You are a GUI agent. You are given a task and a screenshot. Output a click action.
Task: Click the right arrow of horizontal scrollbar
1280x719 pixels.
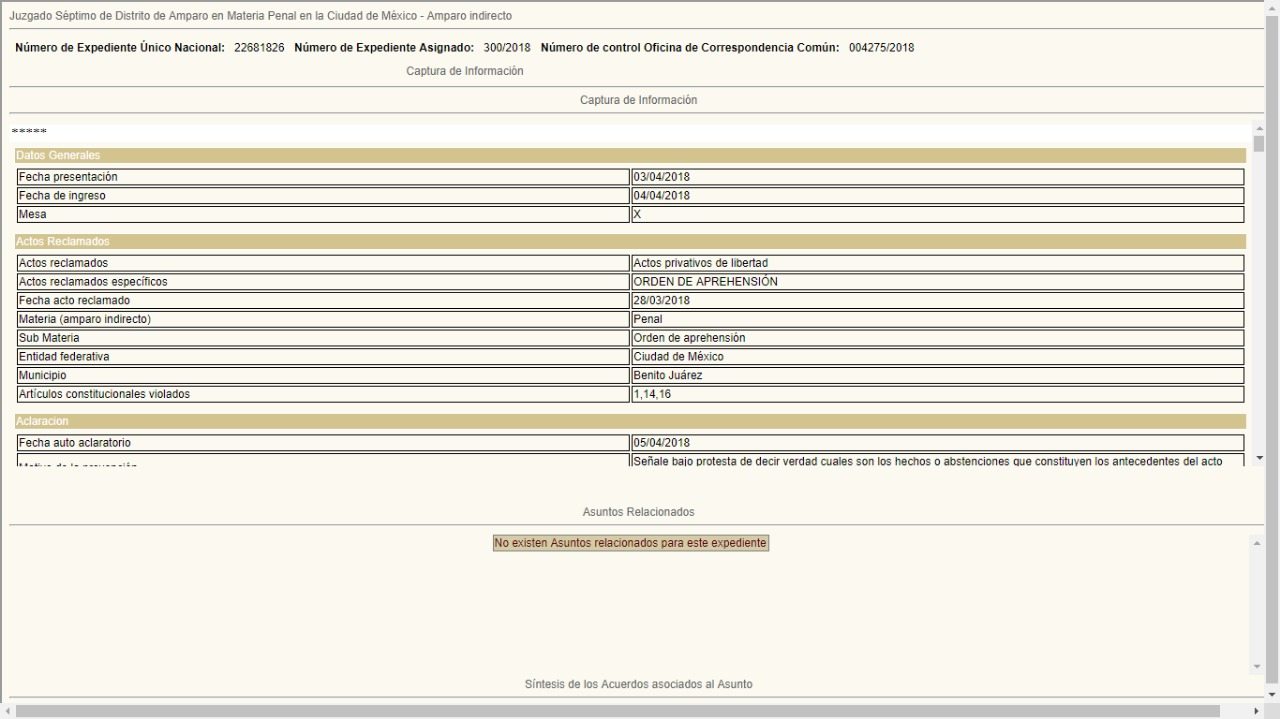1257,711
